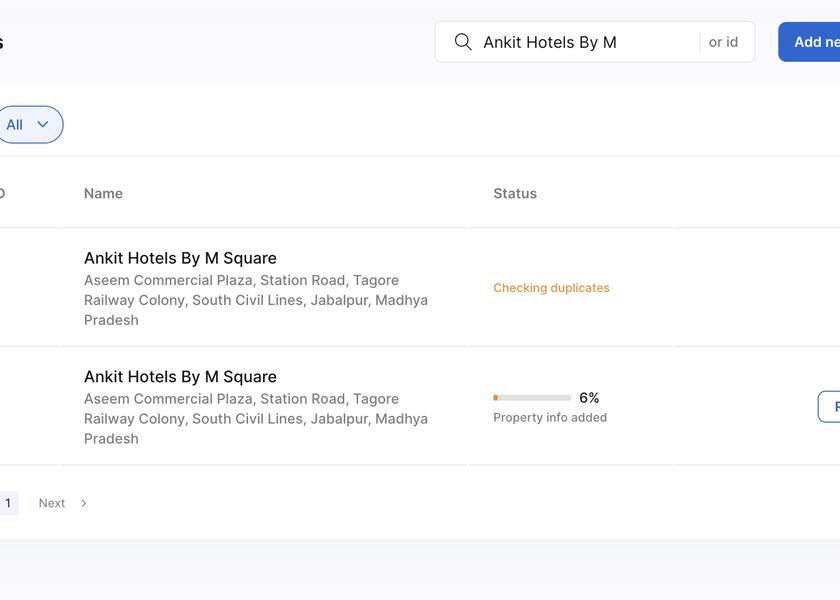
Task: Click the magnifier search icon
Action: (x=463, y=42)
